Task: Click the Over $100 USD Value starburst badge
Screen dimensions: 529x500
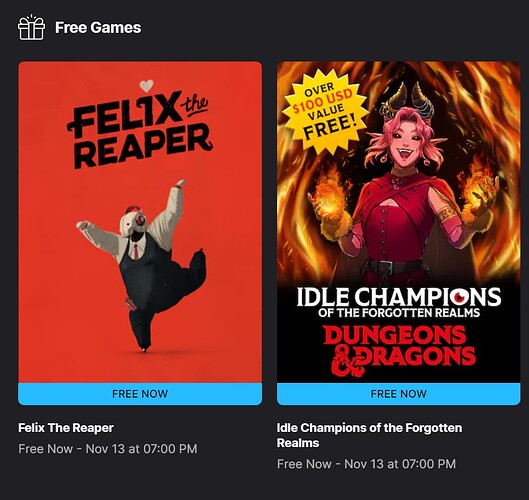Action: [325, 112]
